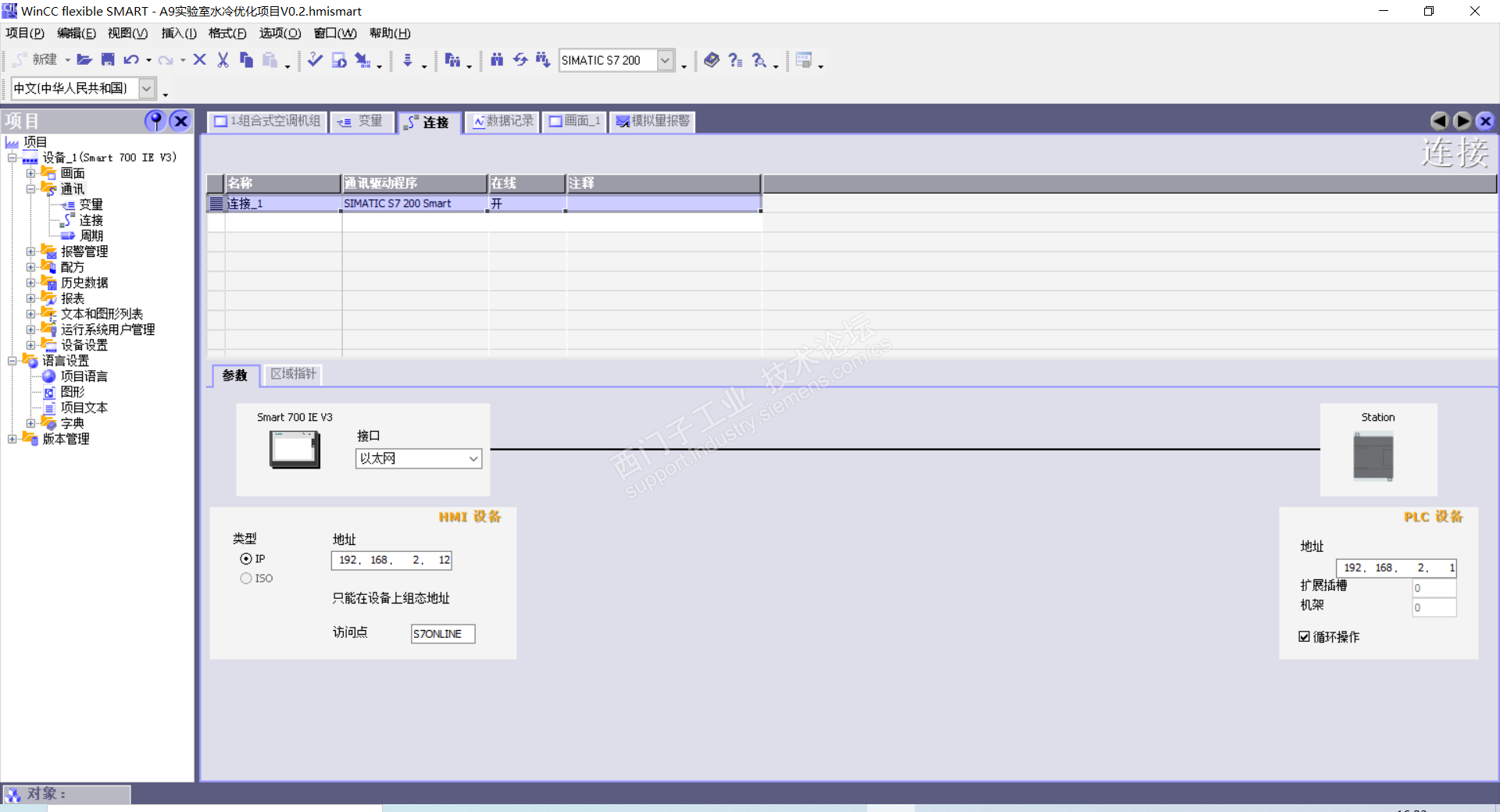1500x812 pixels.
Task: Select the ISO type radio button
Action: [246, 579]
